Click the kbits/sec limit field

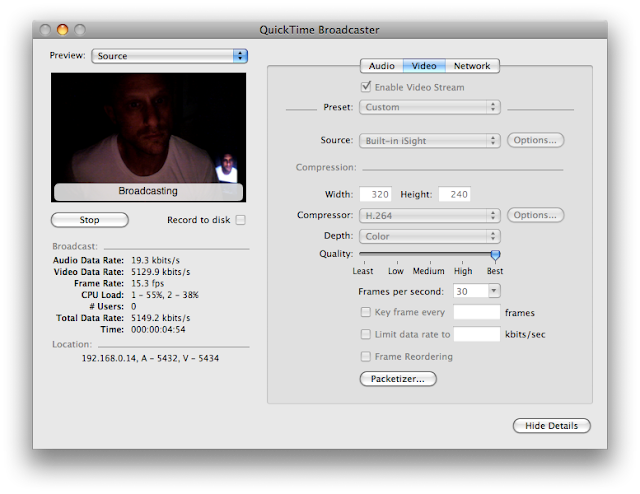(x=477, y=334)
